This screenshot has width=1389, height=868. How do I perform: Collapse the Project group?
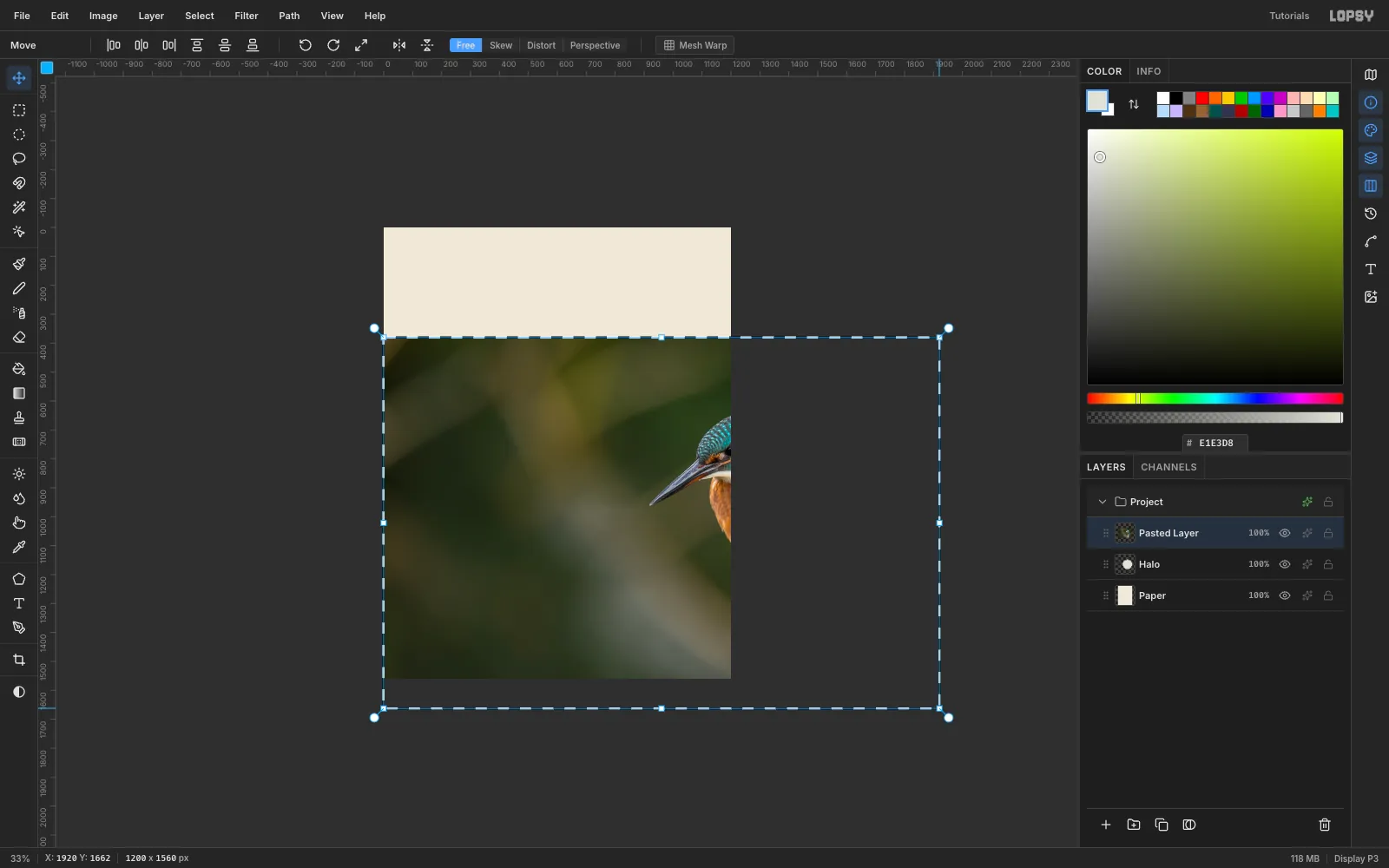[x=1103, y=502]
